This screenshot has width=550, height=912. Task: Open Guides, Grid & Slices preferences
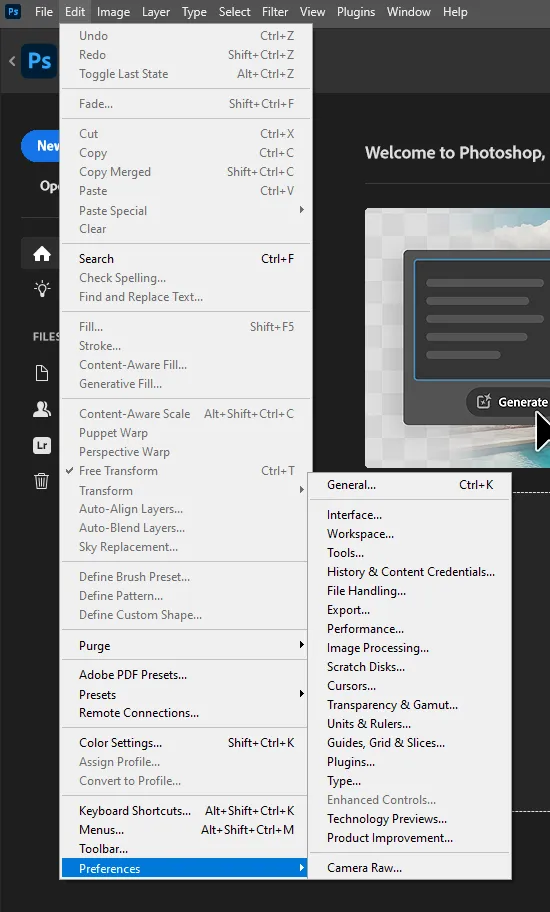click(x=410, y=743)
